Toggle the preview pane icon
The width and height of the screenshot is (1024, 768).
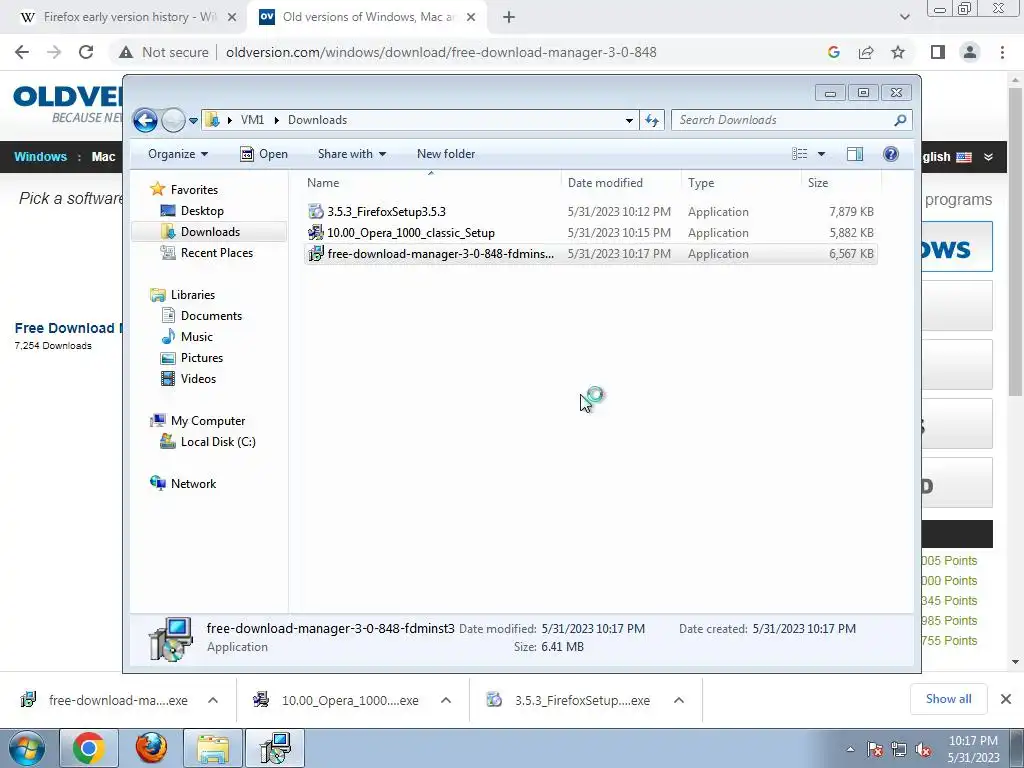tap(855, 154)
